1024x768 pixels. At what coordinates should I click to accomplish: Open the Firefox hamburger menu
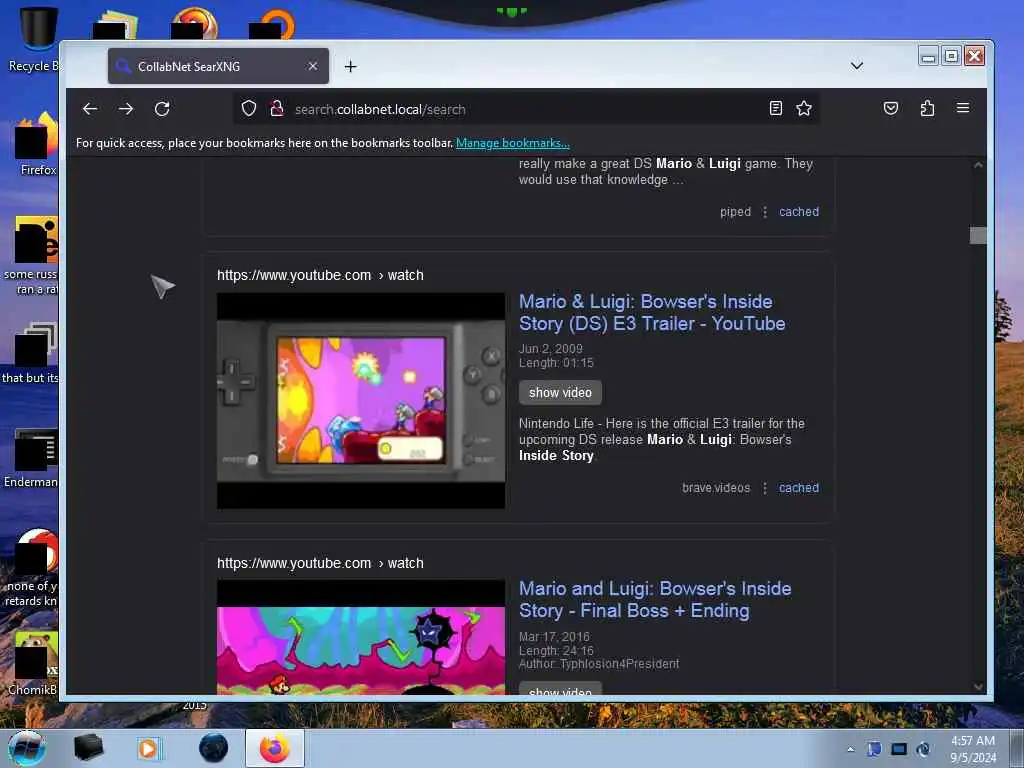click(x=963, y=108)
